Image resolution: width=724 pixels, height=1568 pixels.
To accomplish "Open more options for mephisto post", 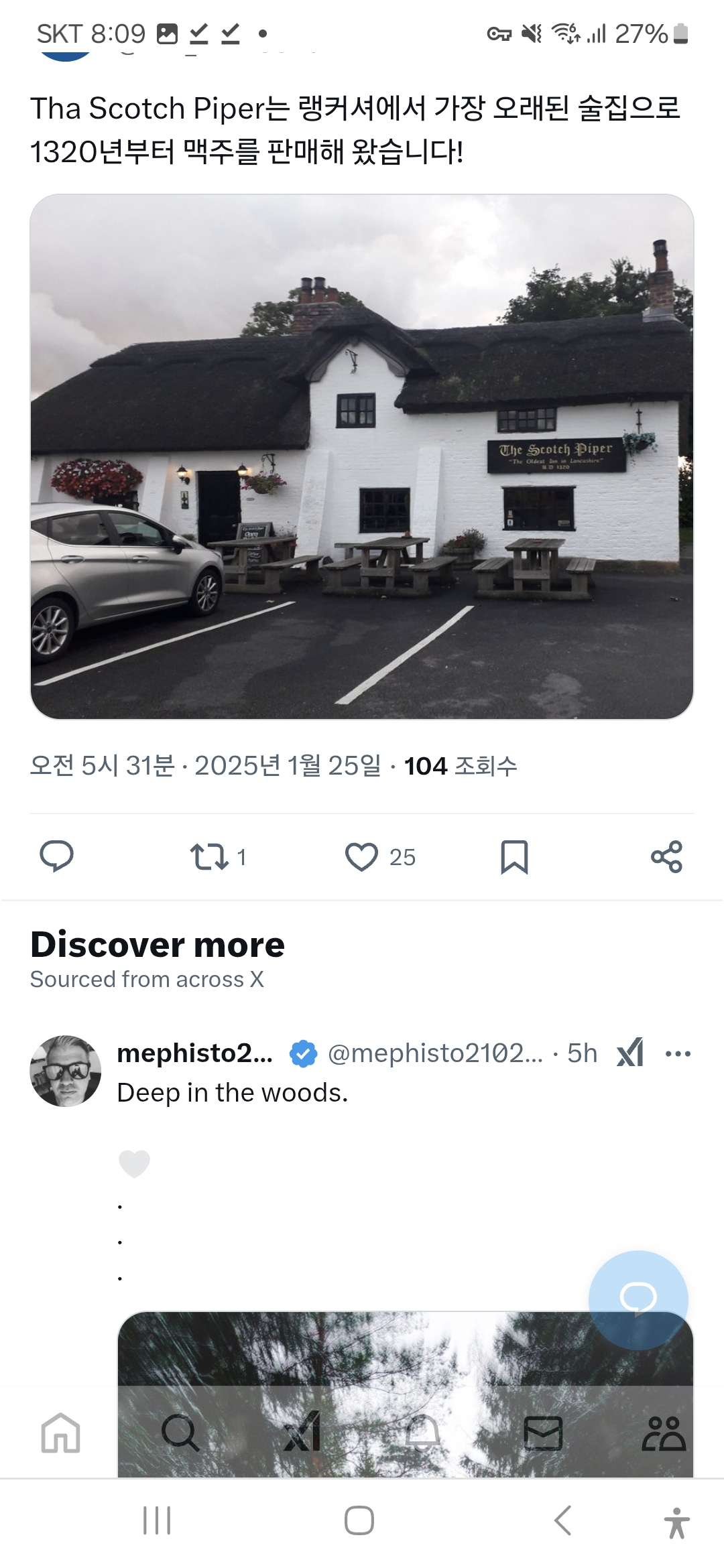I will tap(678, 1053).
